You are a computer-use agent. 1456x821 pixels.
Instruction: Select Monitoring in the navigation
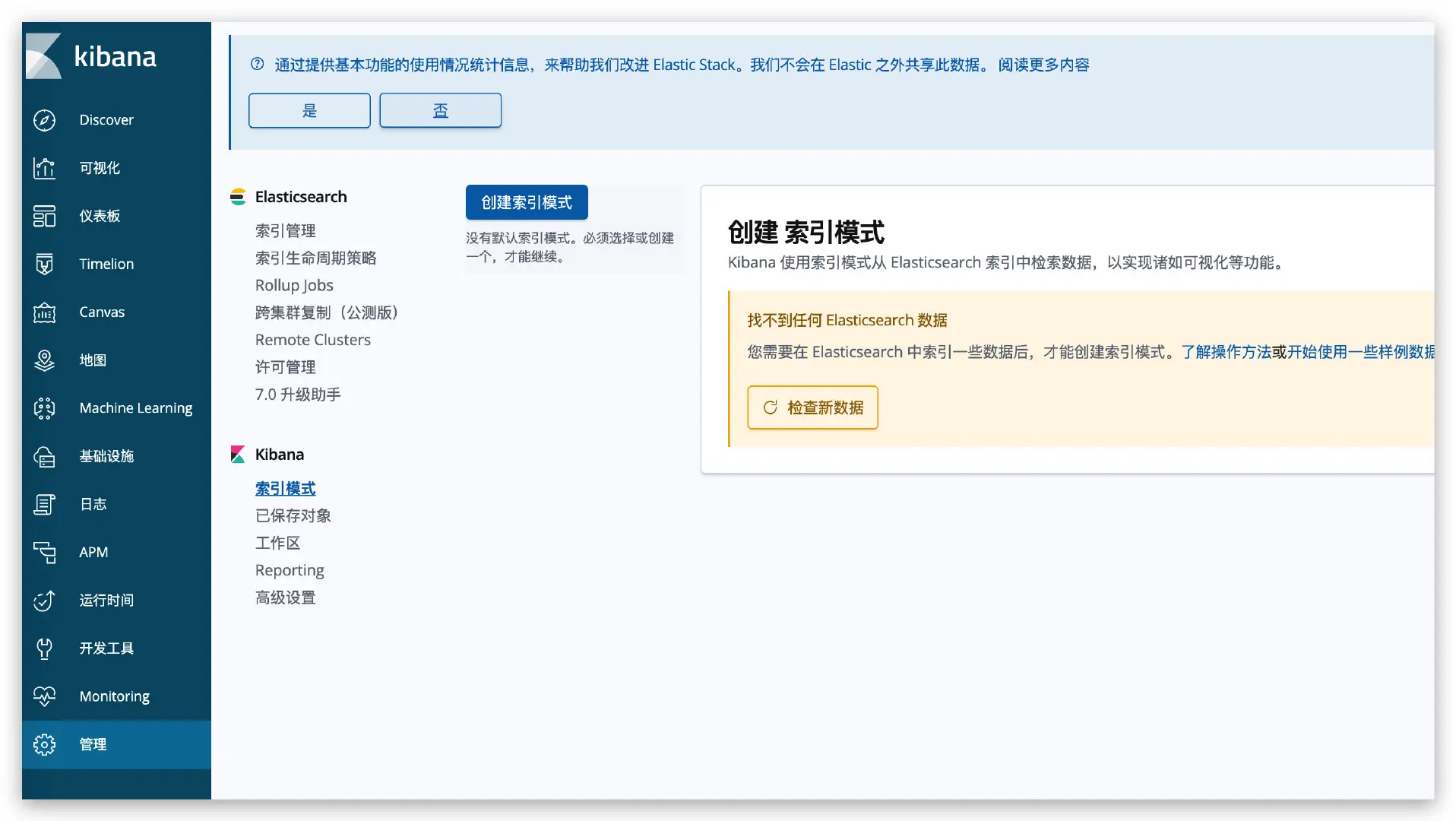(116, 696)
